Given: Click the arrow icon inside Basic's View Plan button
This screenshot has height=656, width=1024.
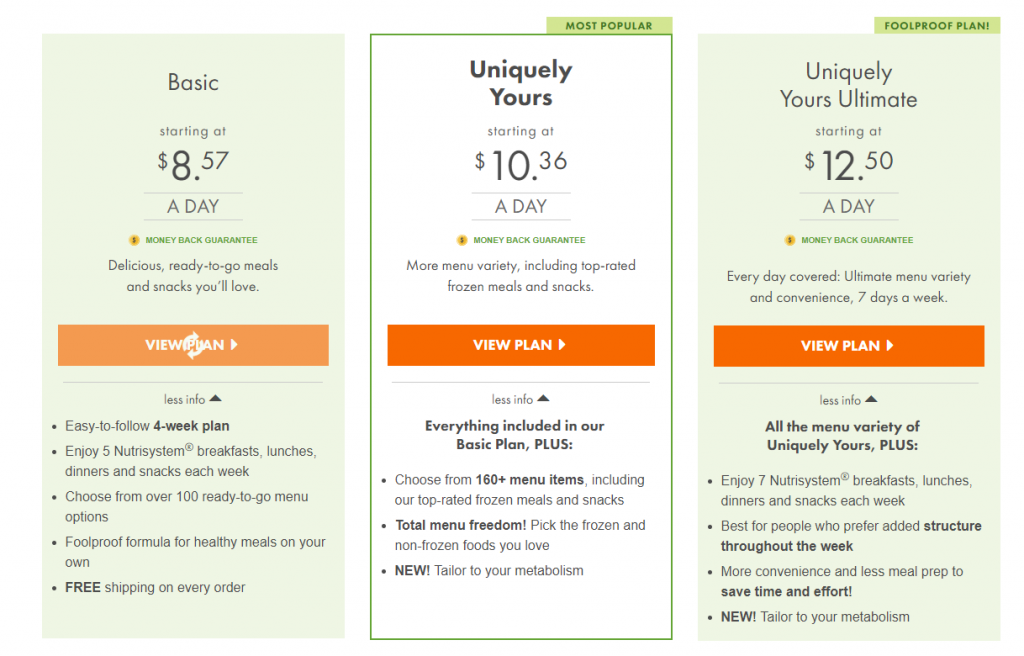Looking at the screenshot, I should coord(232,344).
